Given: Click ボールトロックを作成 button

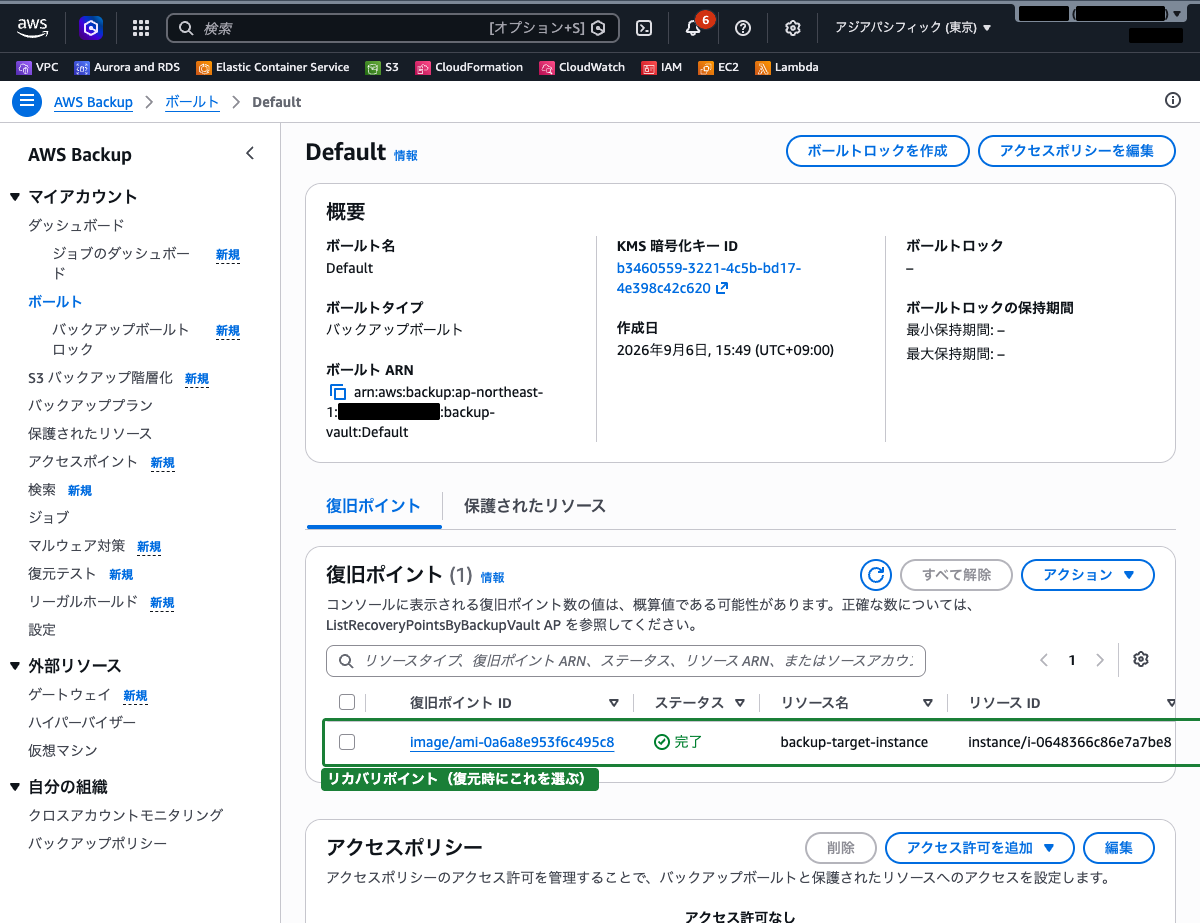Looking at the screenshot, I should [877, 151].
